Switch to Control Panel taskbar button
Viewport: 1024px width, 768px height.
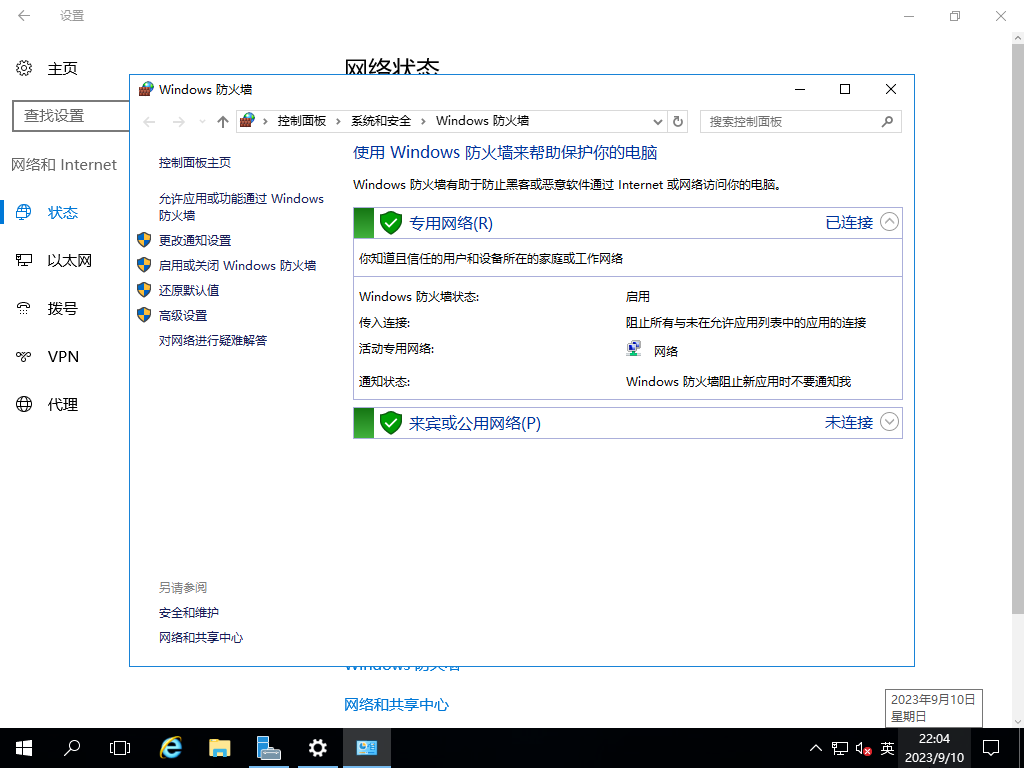(366, 748)
